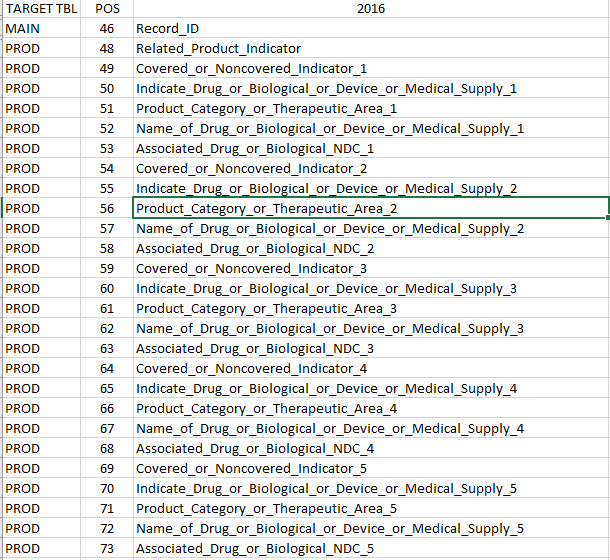The image size is (610, 560).
Task: Click the TARGET TBL column header
Action: pyautogui.click(x=41, y=9)
